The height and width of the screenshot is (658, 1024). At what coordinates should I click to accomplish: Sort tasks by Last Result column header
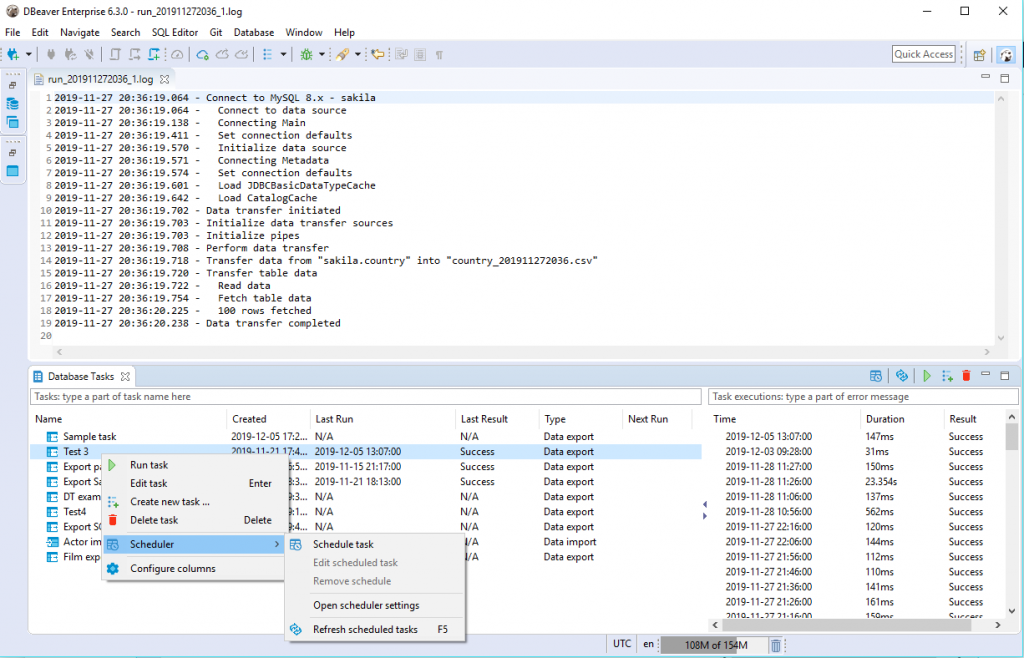click(x=497, y=419)
